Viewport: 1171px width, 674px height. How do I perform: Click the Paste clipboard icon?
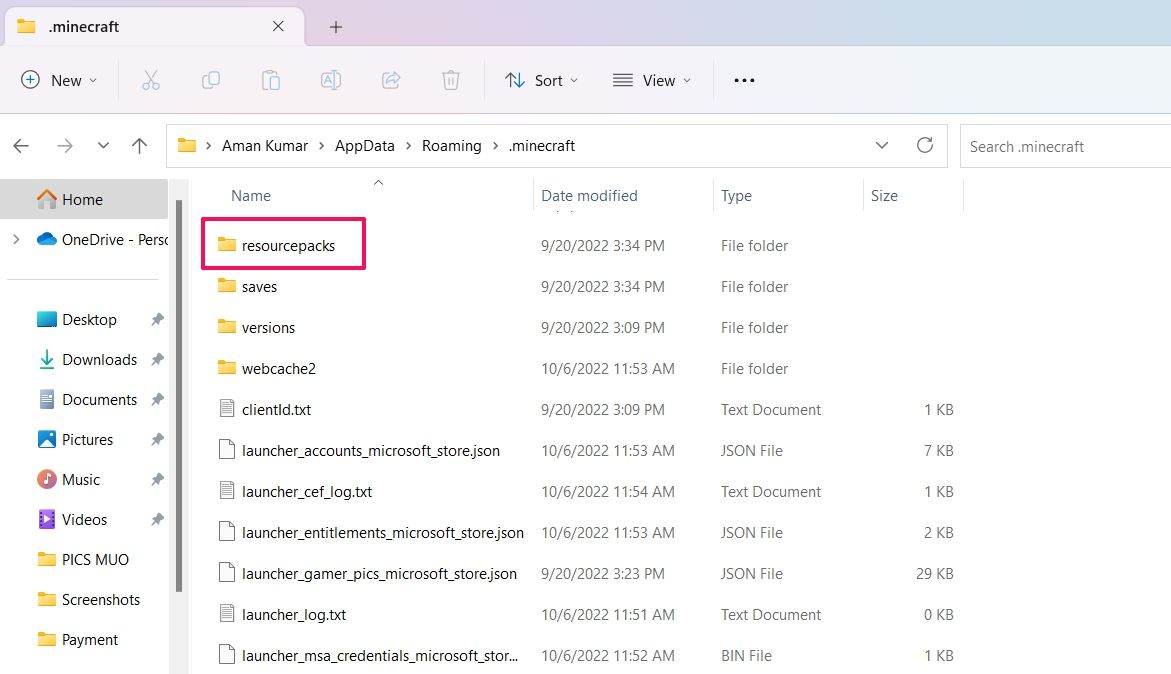click(271, 80)
